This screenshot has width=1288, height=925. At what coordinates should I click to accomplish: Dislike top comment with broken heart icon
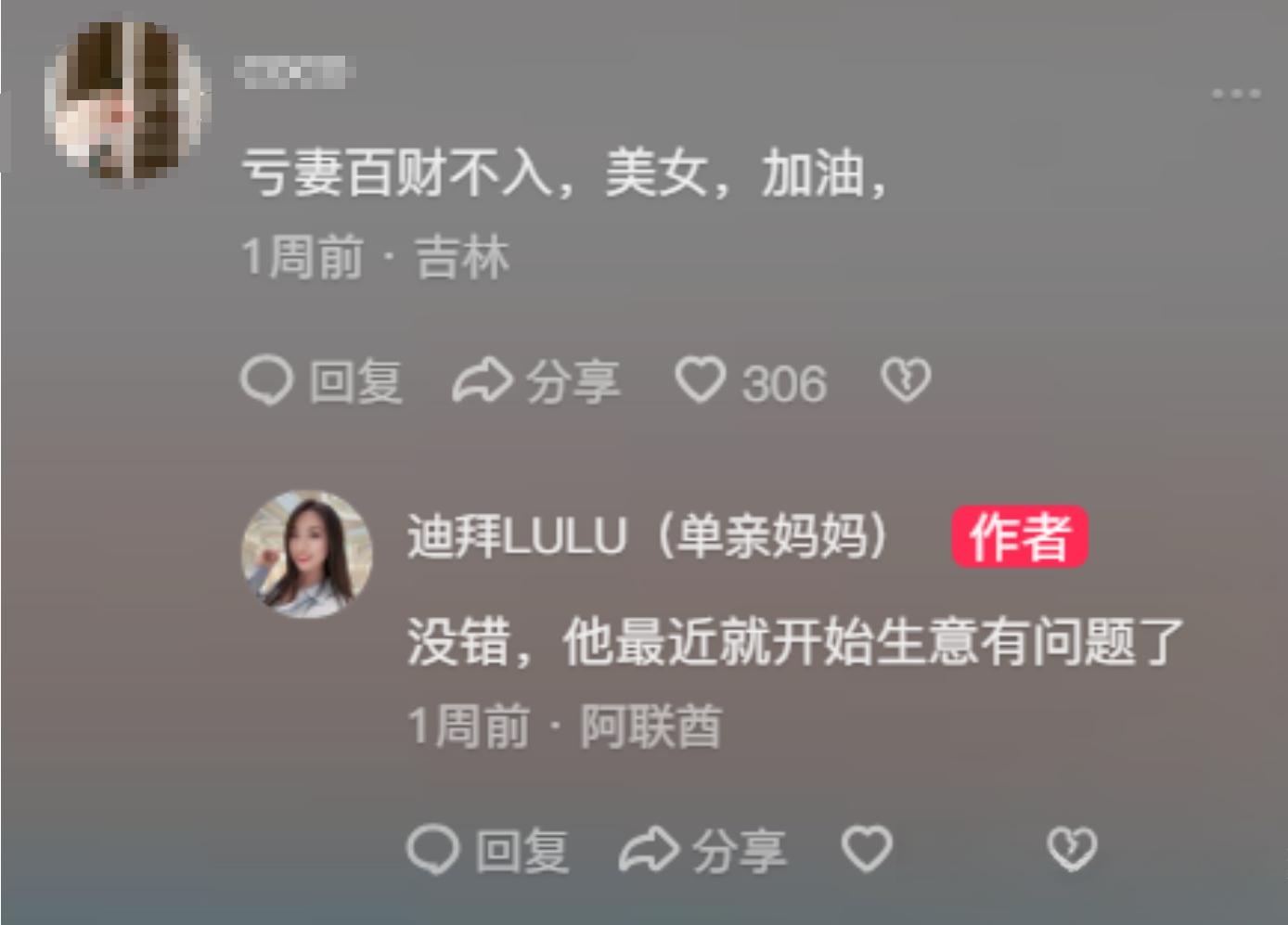906,380
